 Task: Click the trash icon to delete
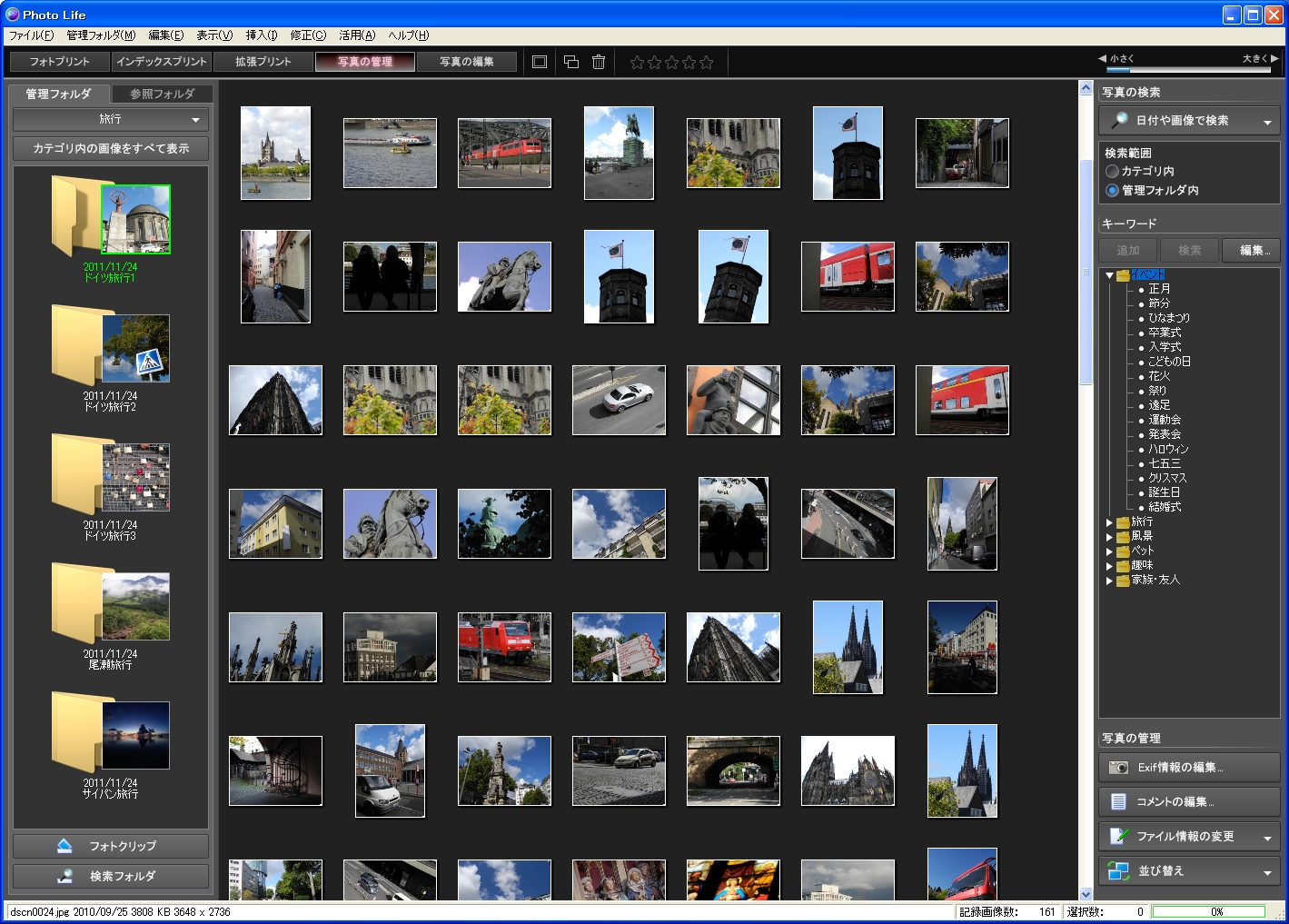coord(598,62)
